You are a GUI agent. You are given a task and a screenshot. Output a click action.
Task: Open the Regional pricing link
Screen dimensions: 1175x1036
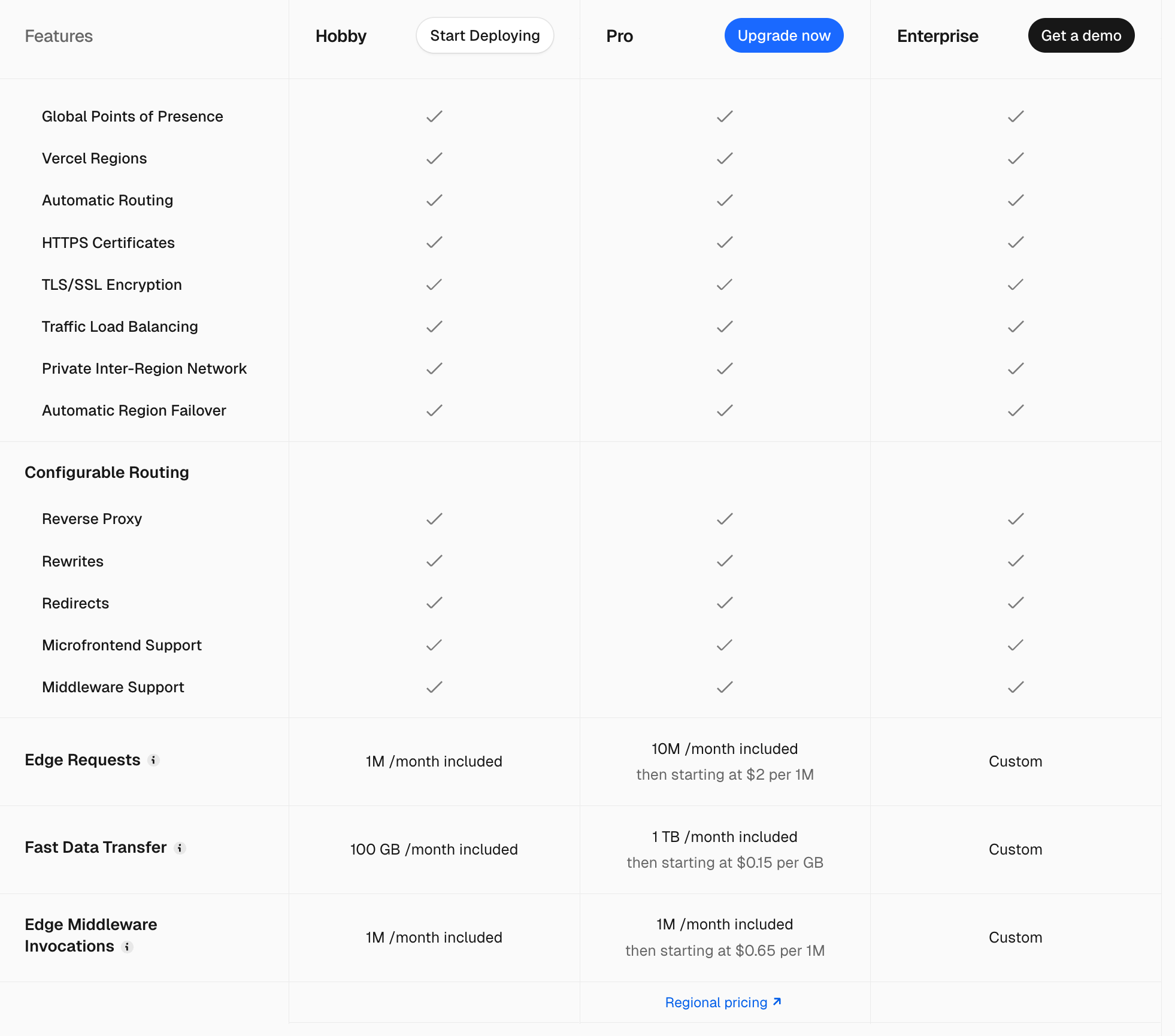click(716, 1002)
